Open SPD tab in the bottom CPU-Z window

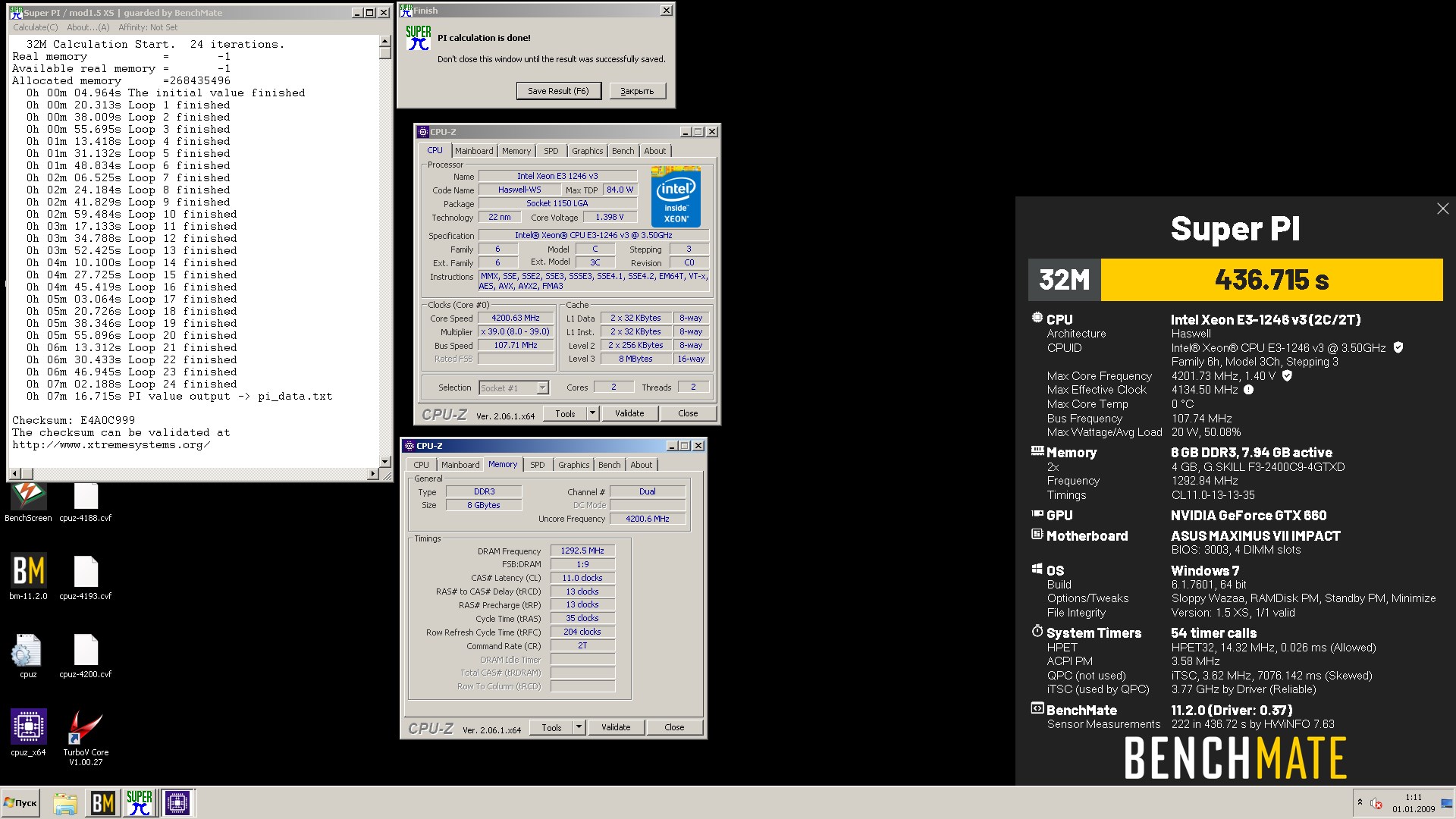coord(538,465)
